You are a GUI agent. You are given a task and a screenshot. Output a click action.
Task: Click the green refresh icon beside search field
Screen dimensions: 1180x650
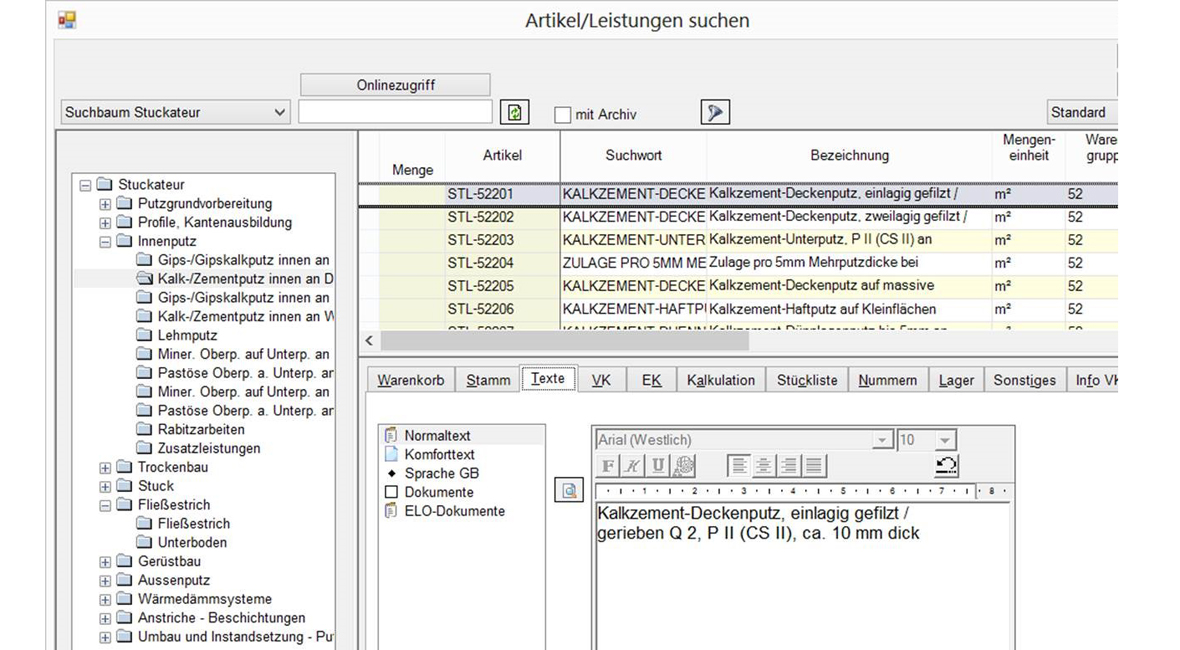pyautogui.click(x=514, y=113)
